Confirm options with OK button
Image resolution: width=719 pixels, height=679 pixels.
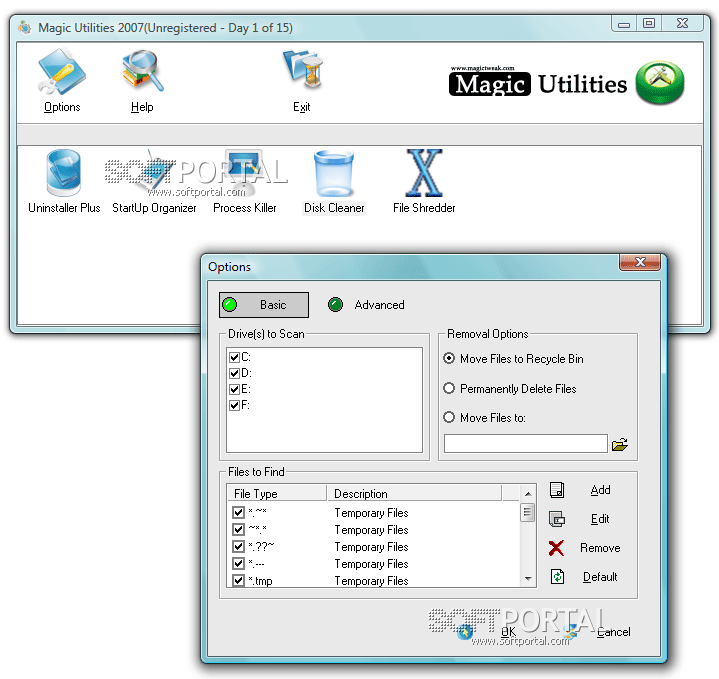pos(508,632)
